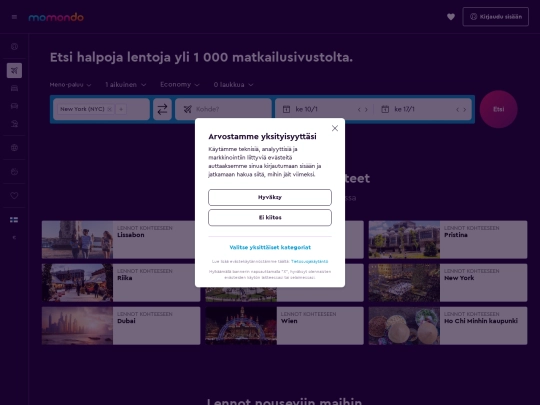Go to previous return date
Viewport: 540px width, 405px height.
(x=457, y=110)
